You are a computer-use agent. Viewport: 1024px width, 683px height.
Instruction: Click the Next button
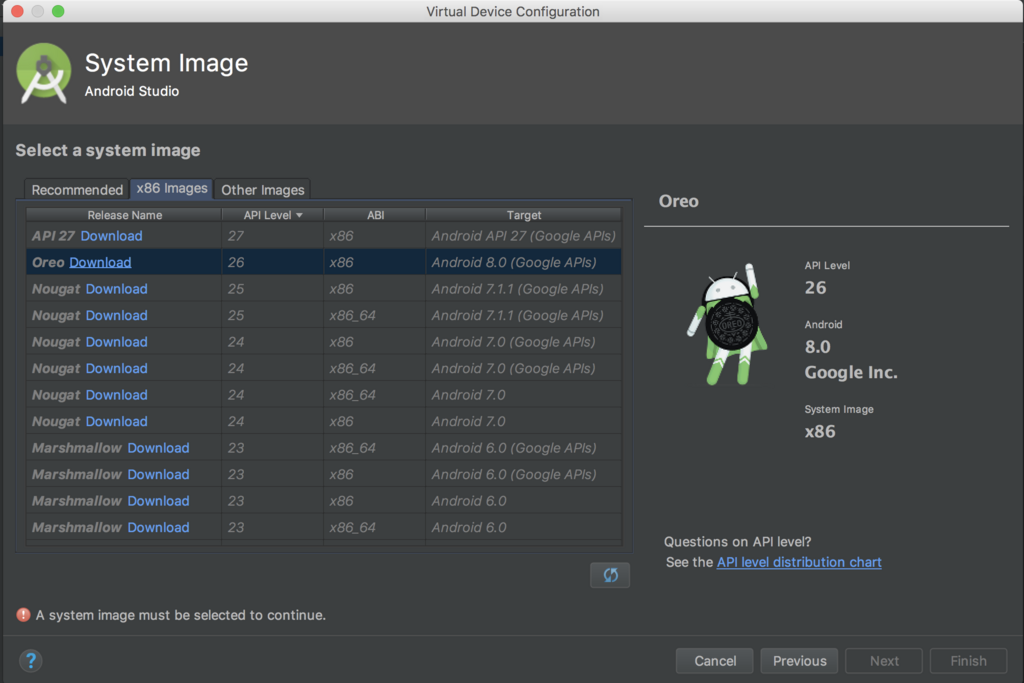[x=884, y=661]
